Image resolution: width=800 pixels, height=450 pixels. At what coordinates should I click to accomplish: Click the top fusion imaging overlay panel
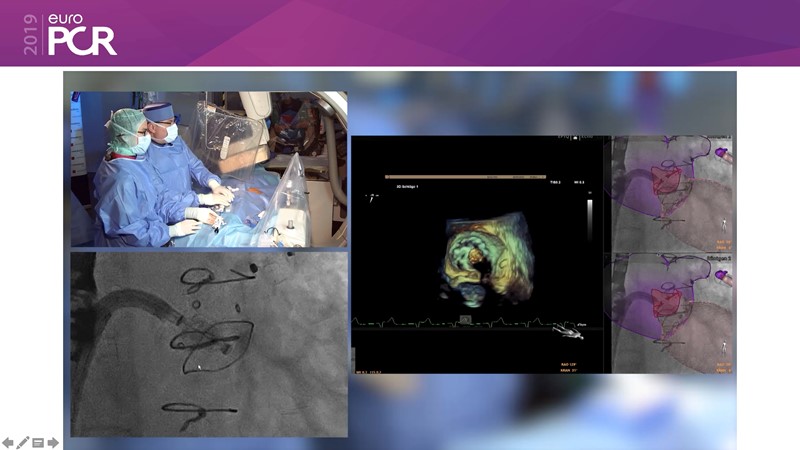(672, 193)
